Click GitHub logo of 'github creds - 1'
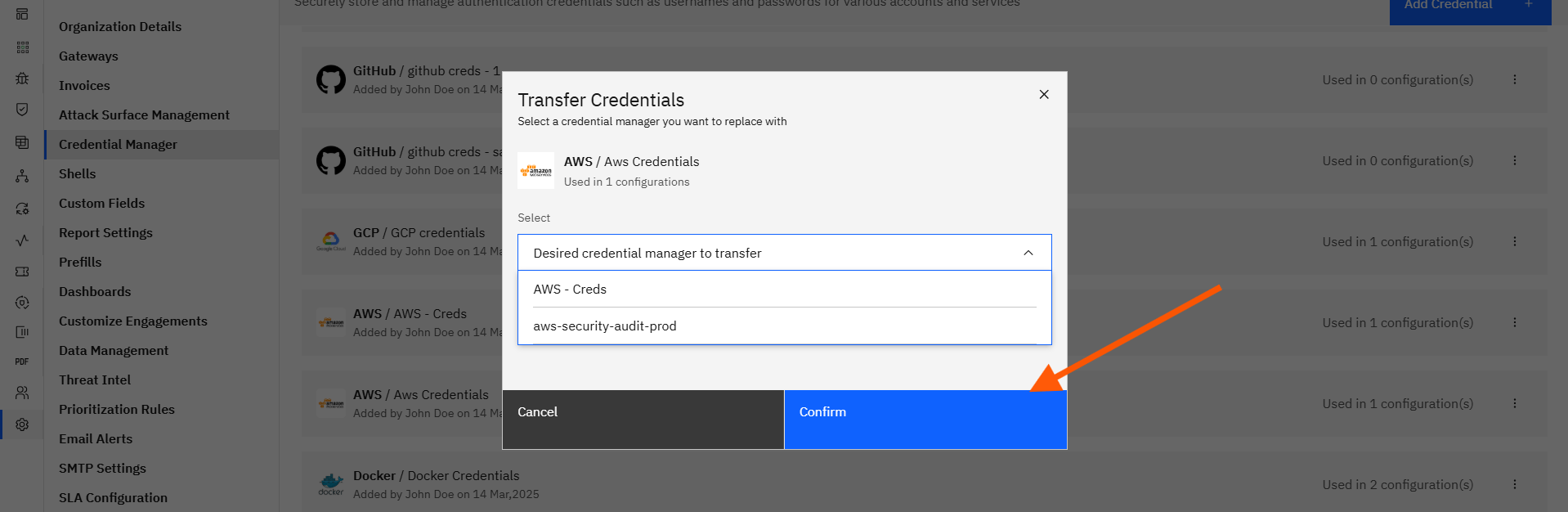Viewport: 1568px width, 512px height. point(331,80)
